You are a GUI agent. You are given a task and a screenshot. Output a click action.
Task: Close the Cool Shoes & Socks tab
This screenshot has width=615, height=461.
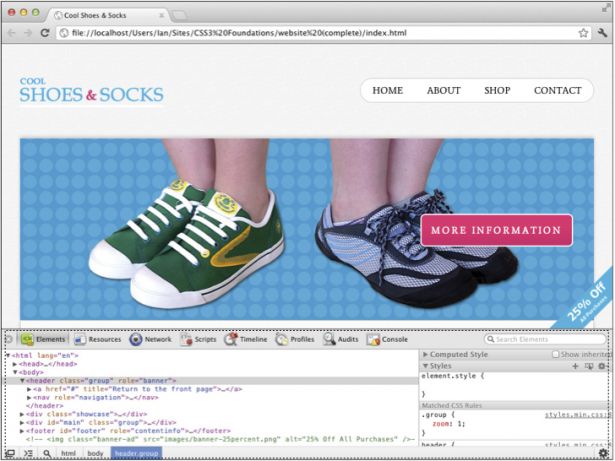[161, 15]
